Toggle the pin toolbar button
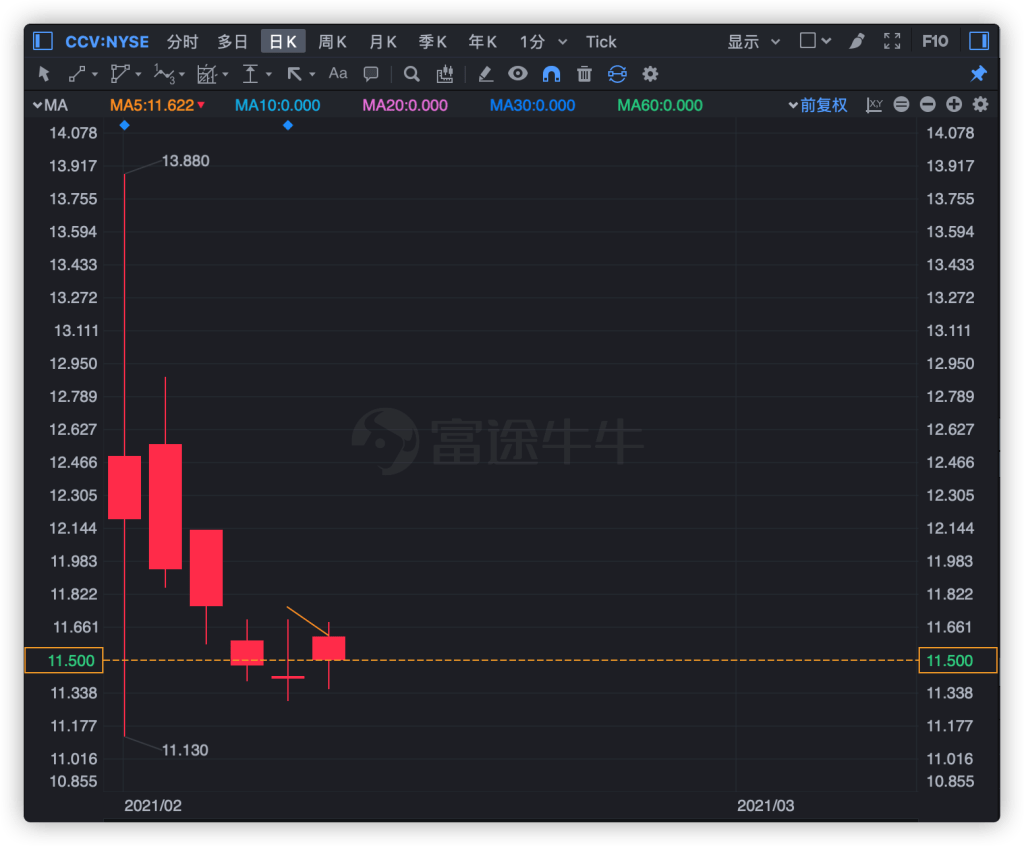 point(979,74)
